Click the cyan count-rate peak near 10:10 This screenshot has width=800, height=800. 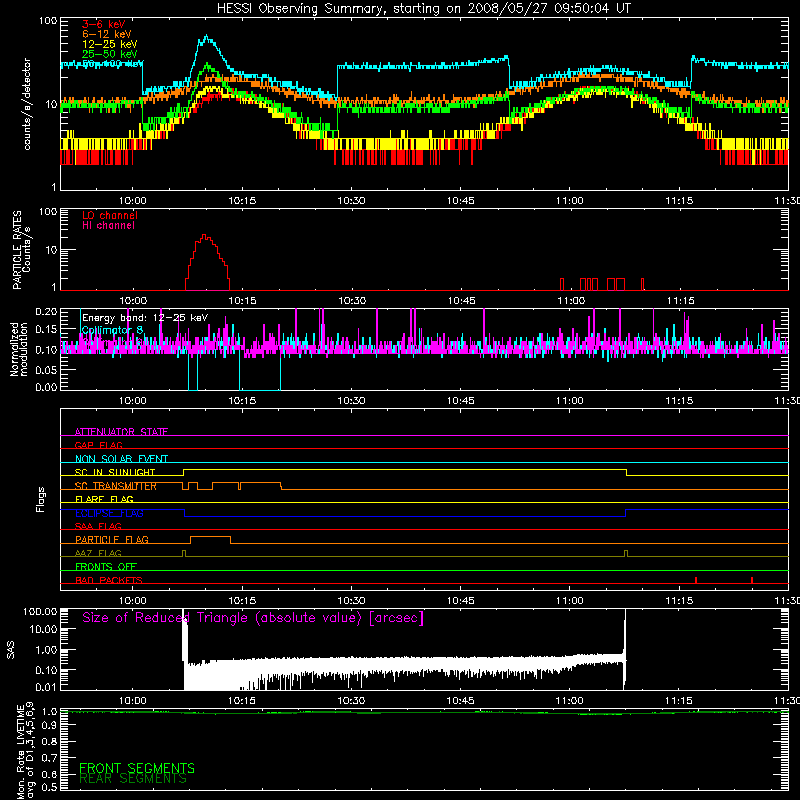pyautogui.click(x=206, y=37)
